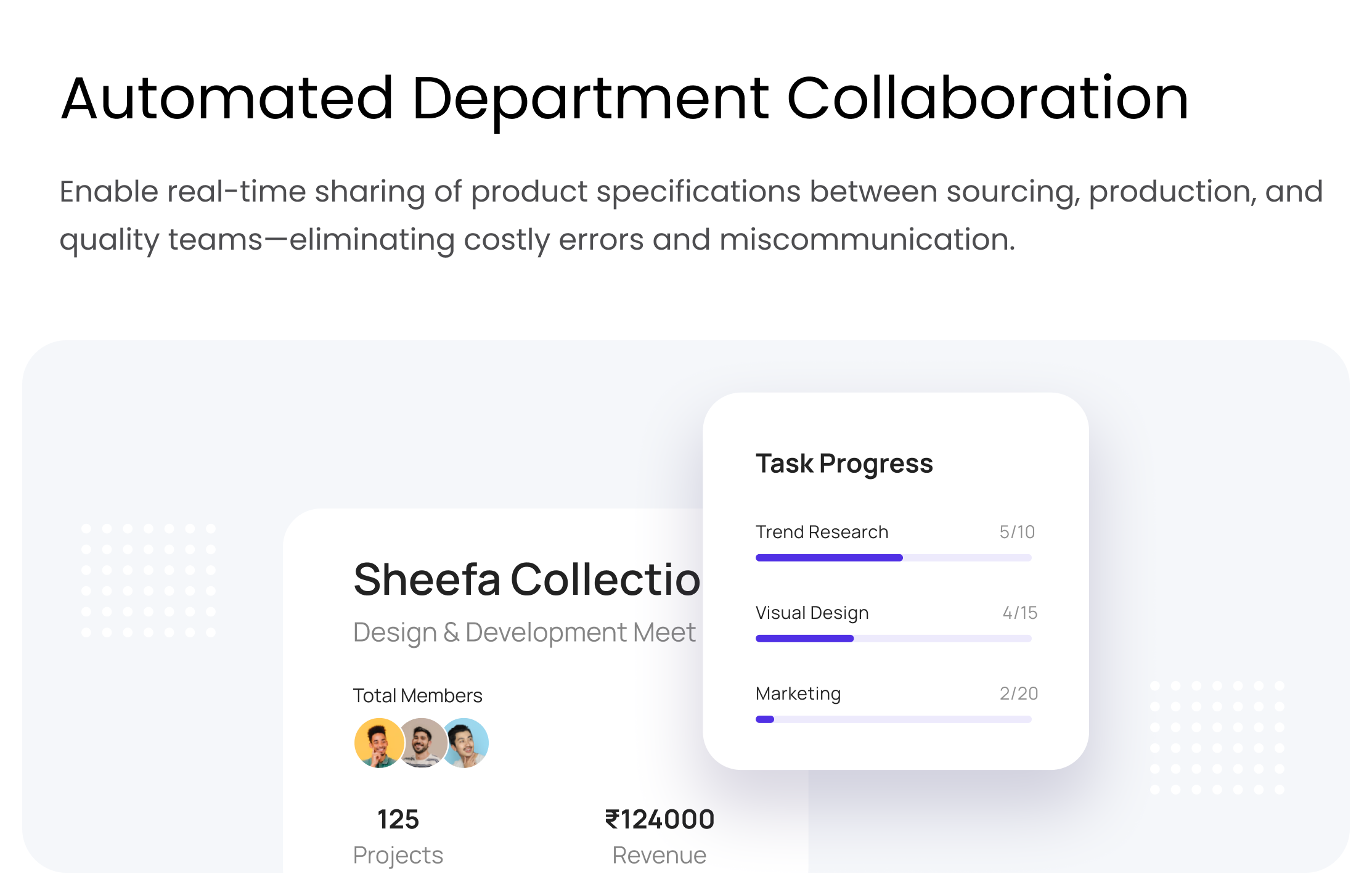Select the Visual Design progress bar
This screenshot has width=1372, height=895.
tap(893, 639)
